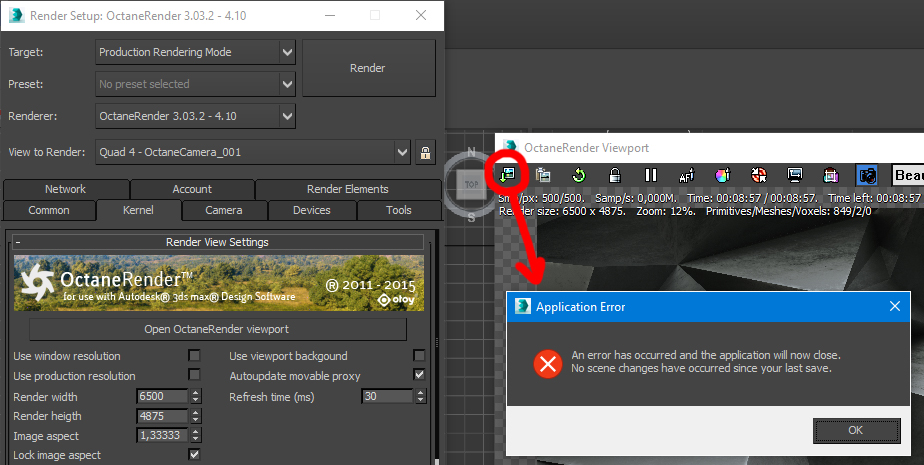Select the material color picker tool
This screenshot has height=465, width=924.
[722, 175]
